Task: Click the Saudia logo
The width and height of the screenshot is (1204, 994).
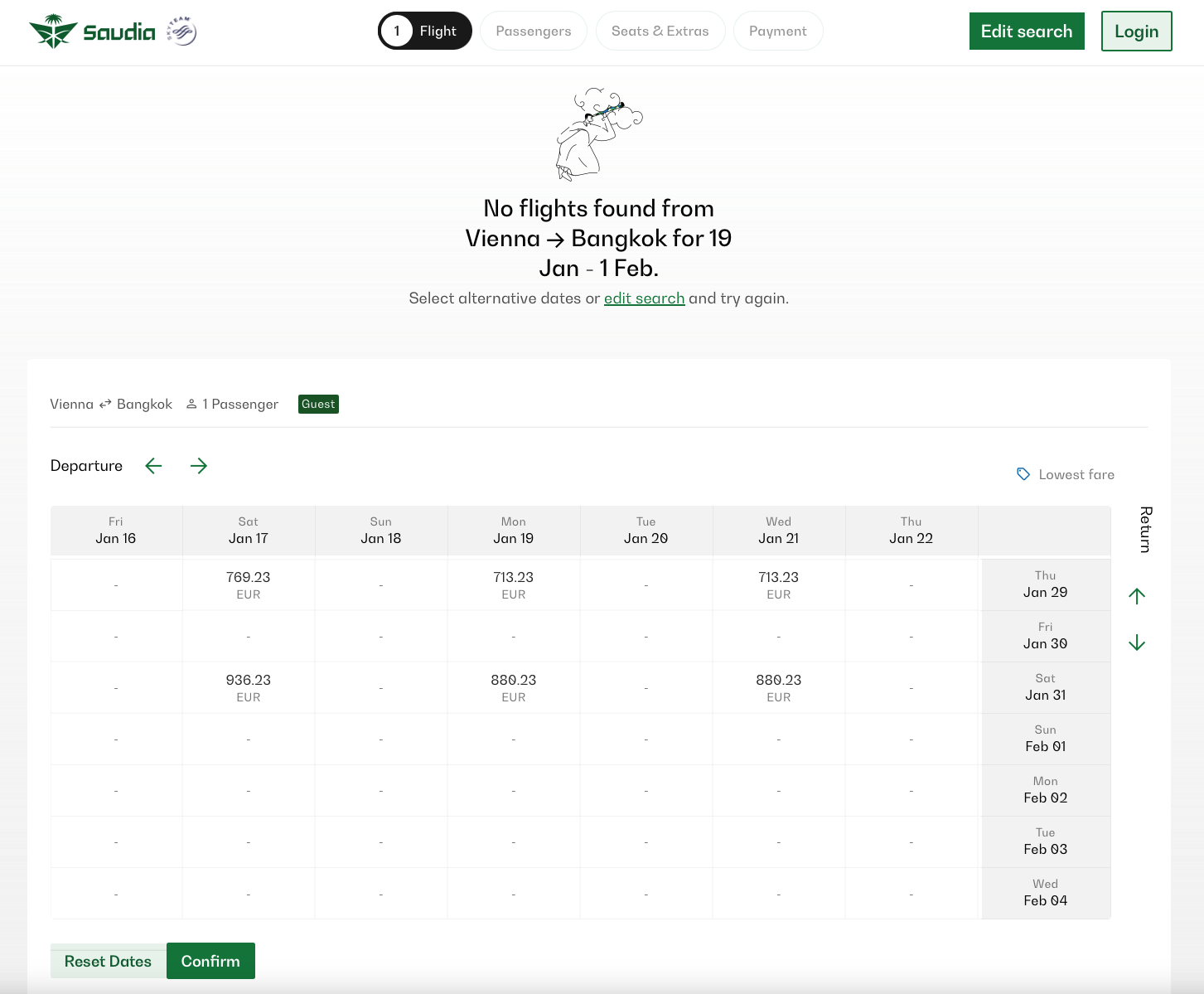Action: [x=92, y=32]
